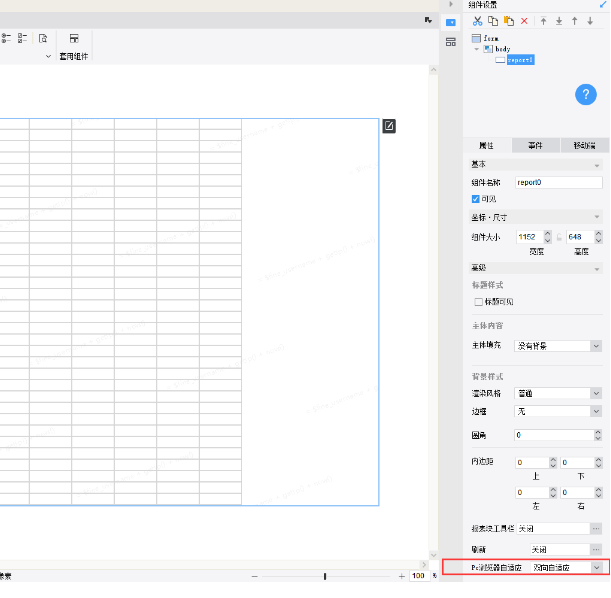Move the widget to the bottom layer
This screenshot has width=611, height=598.
tap(559, 21)
